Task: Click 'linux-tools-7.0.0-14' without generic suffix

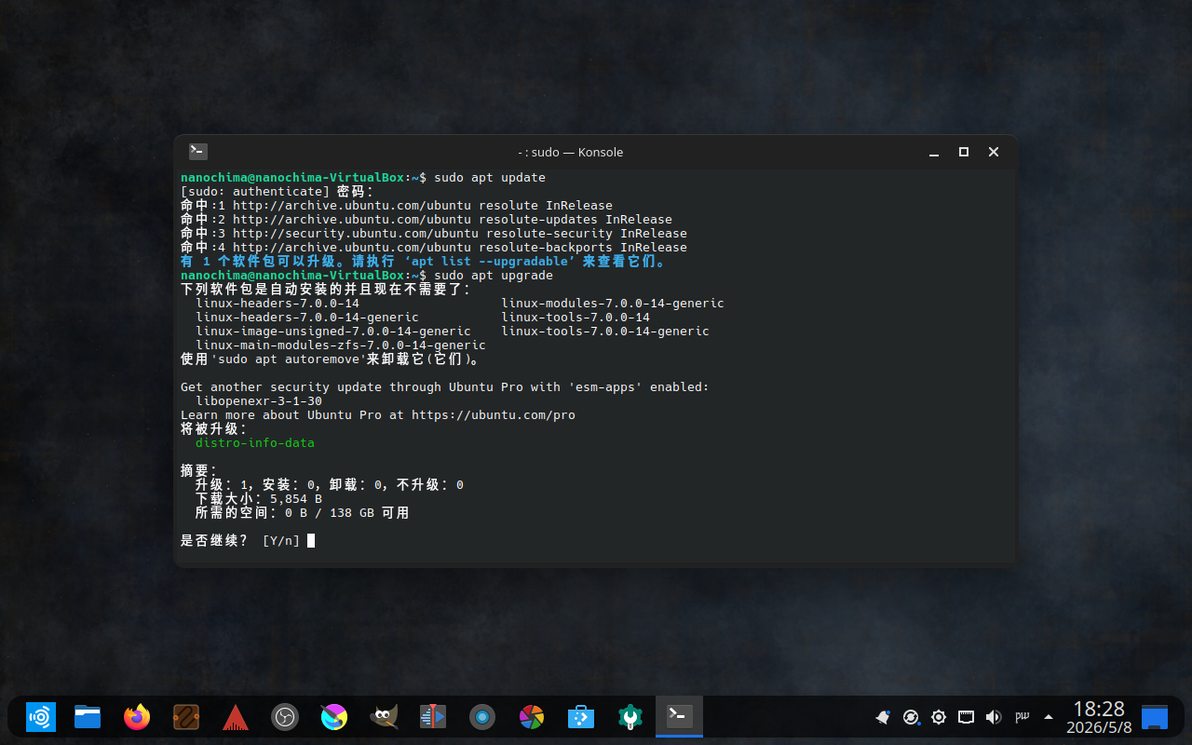Action: point(575,317)
